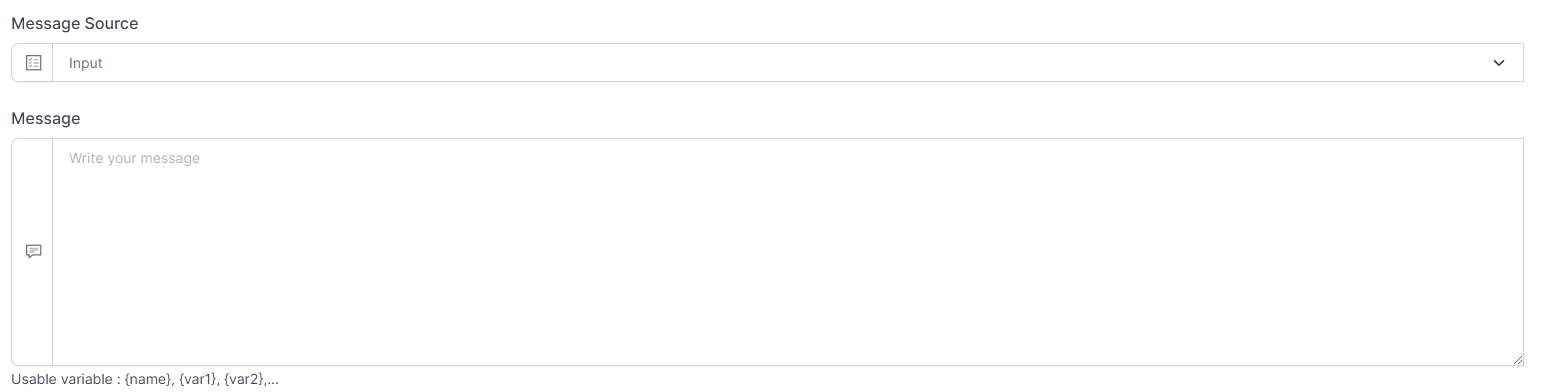1548x392 pixels.
Task: Click the empty middle of the Message Source select
Action: 788,63
